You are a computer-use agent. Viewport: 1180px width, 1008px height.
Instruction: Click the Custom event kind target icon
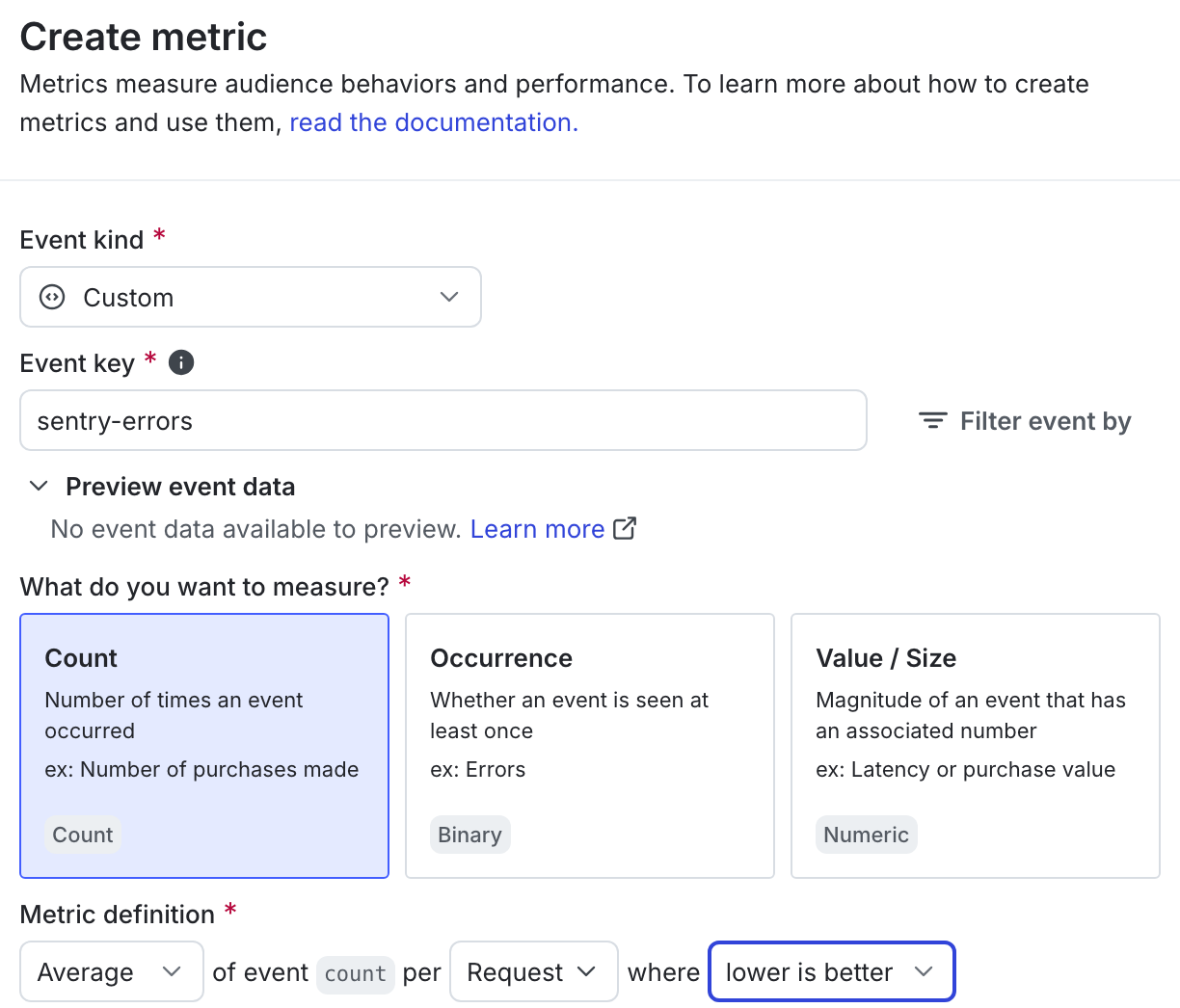pos(51,297)
